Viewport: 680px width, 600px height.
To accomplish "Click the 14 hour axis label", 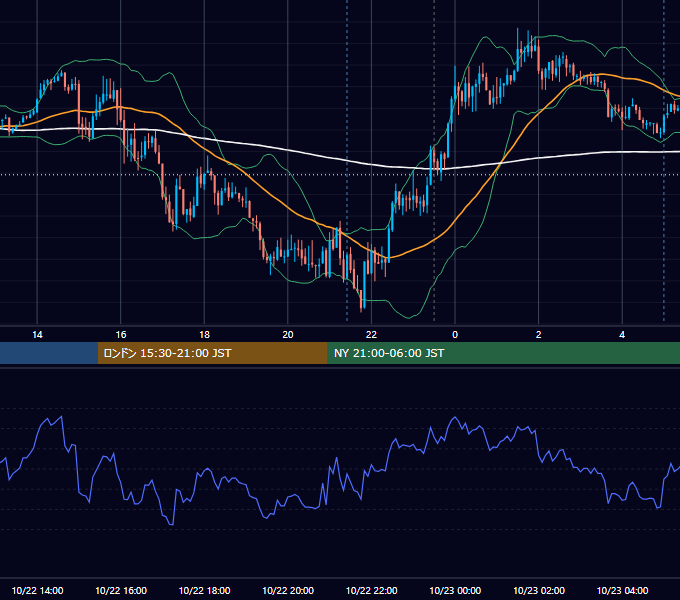I will point(37,335).
